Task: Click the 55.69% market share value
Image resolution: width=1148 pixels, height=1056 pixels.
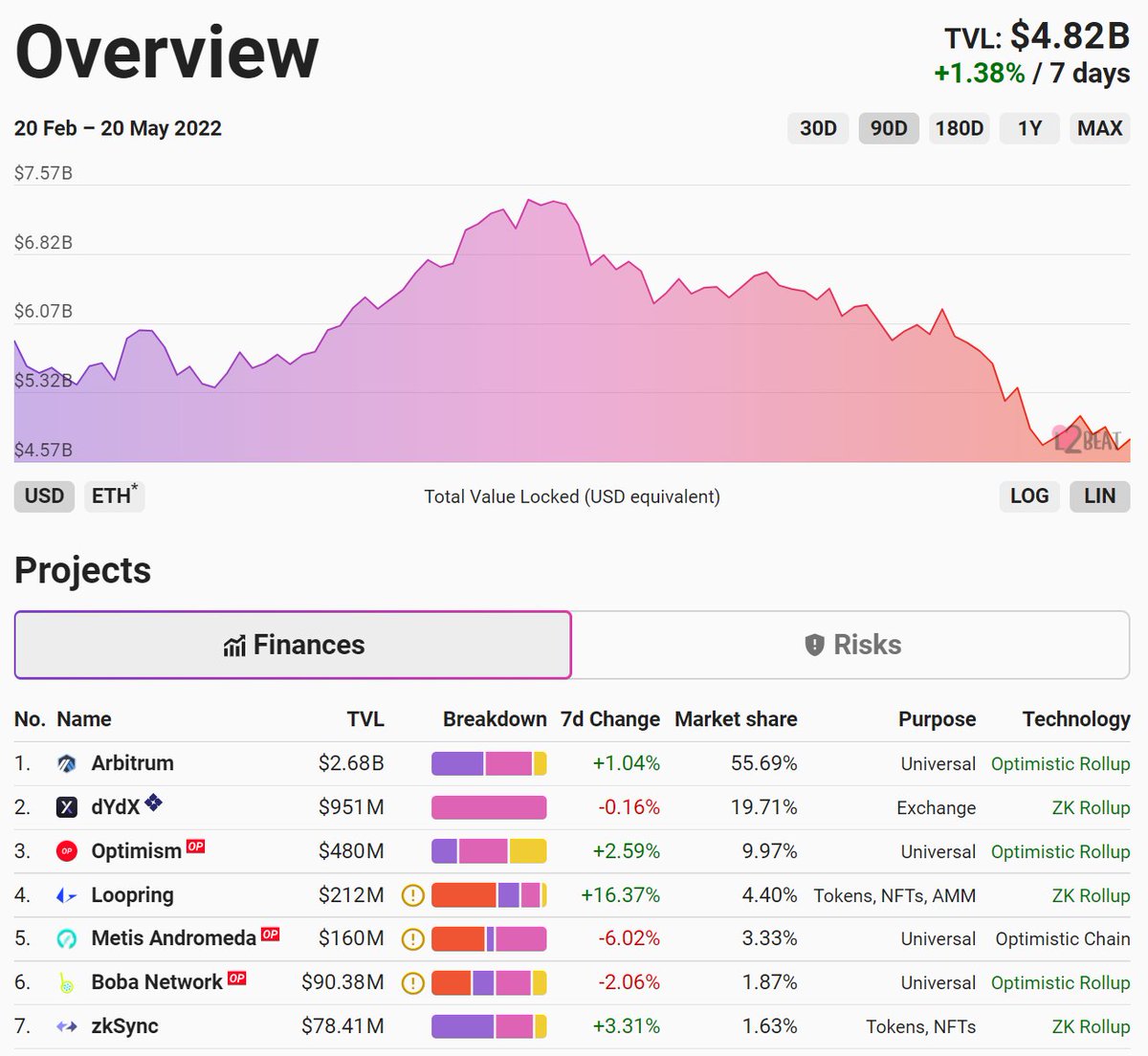Action: (x=764, y=763)
